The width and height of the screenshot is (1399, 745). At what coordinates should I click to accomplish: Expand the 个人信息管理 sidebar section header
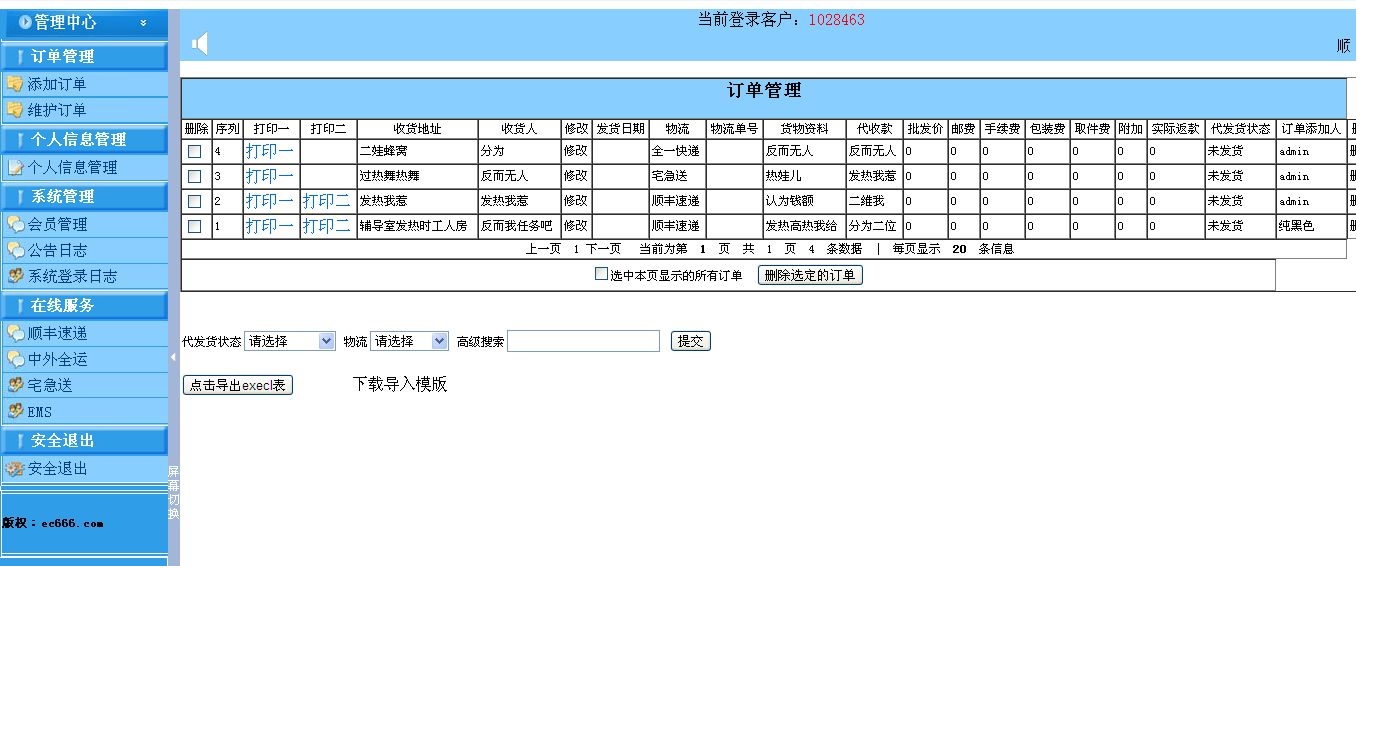pyautogui.click(x=84, y=139)
